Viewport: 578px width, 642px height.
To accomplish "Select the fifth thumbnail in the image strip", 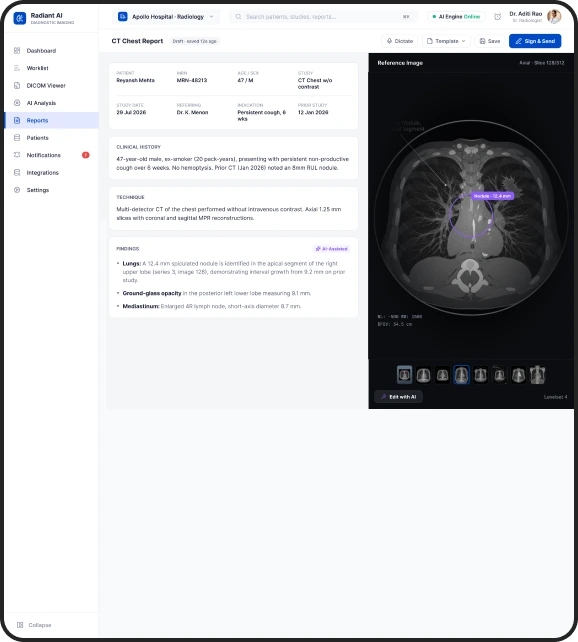I will [x=480, y=375].
